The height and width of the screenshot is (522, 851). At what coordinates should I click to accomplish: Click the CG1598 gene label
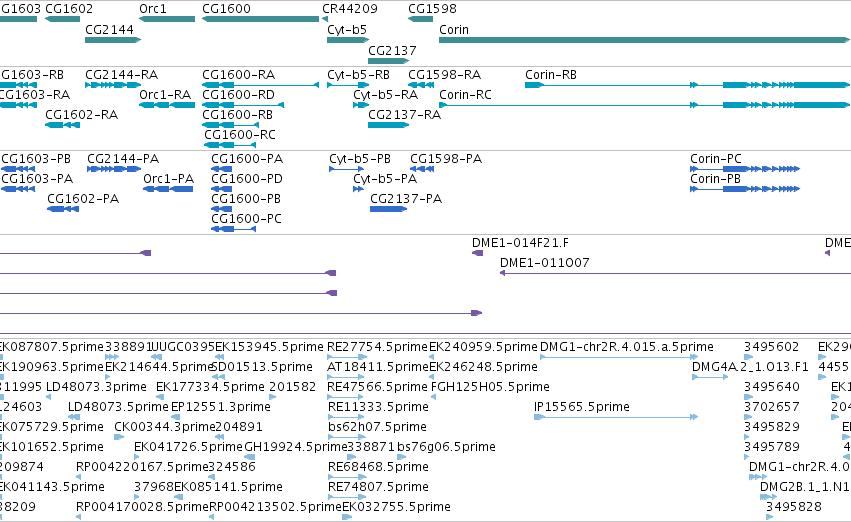433,9
